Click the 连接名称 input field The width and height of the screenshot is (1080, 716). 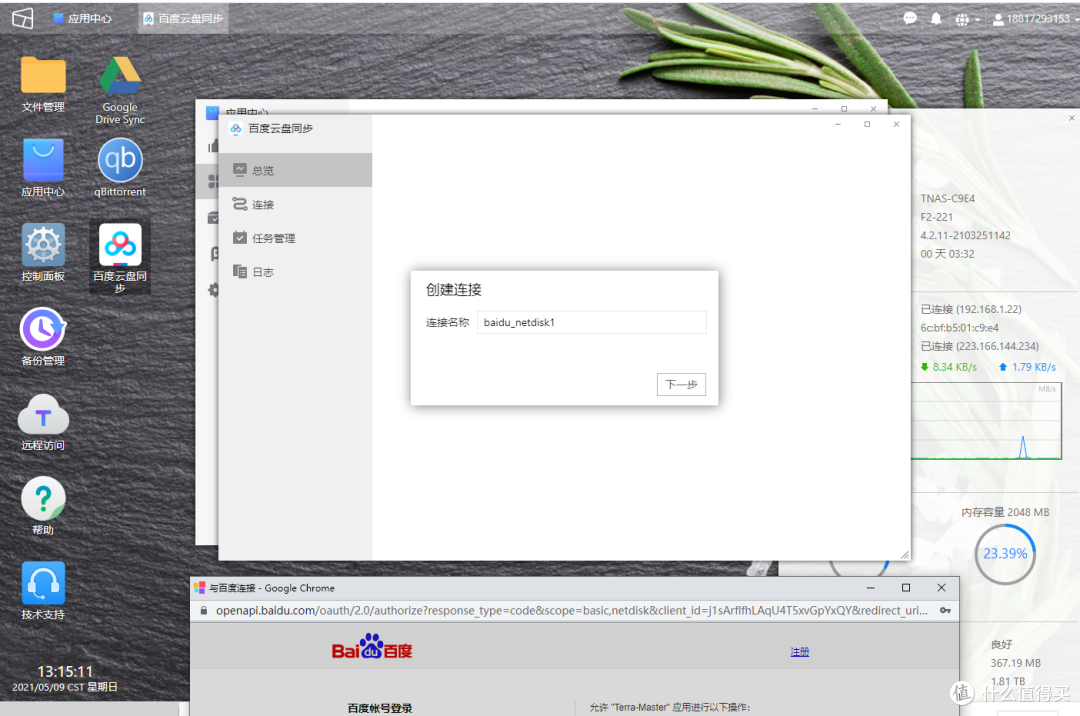(592, 322)
